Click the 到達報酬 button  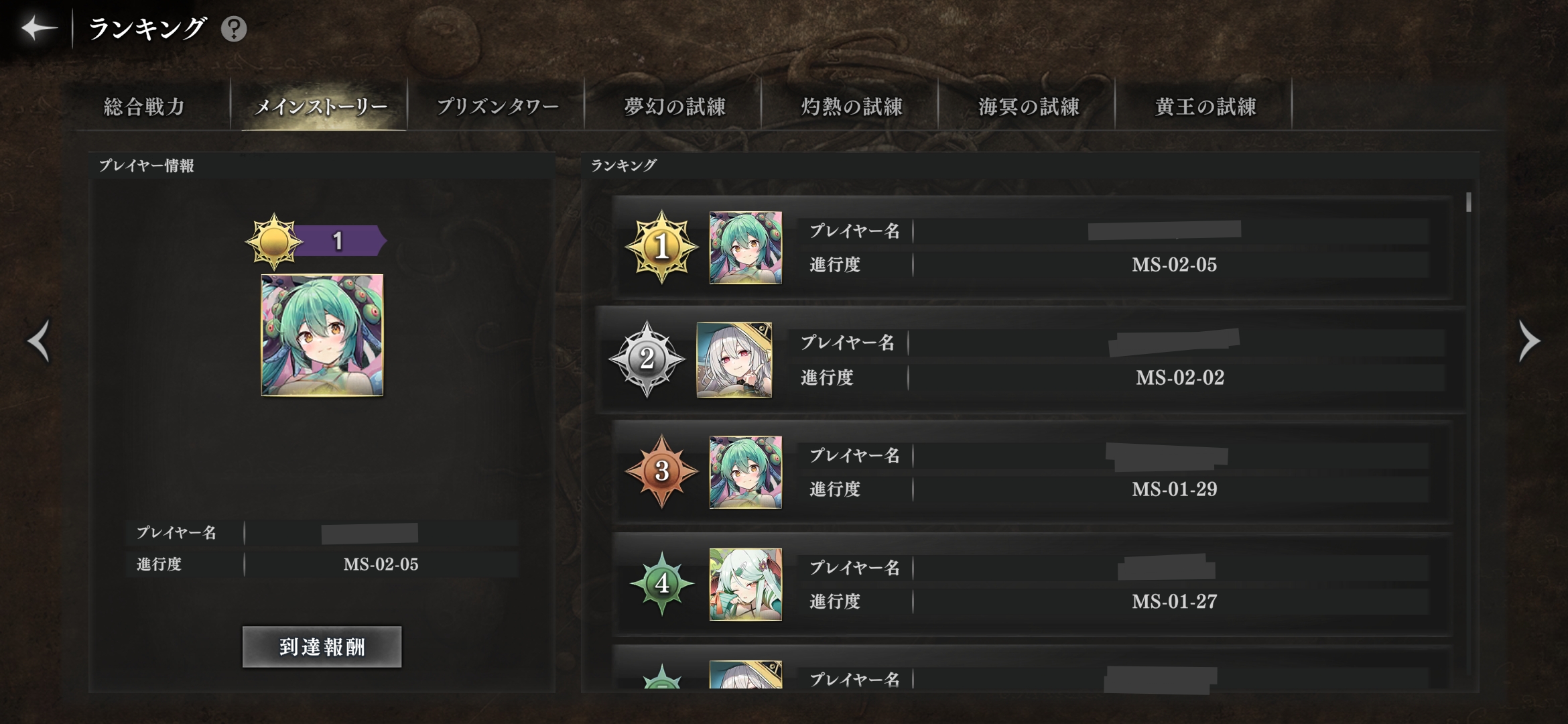322,647
